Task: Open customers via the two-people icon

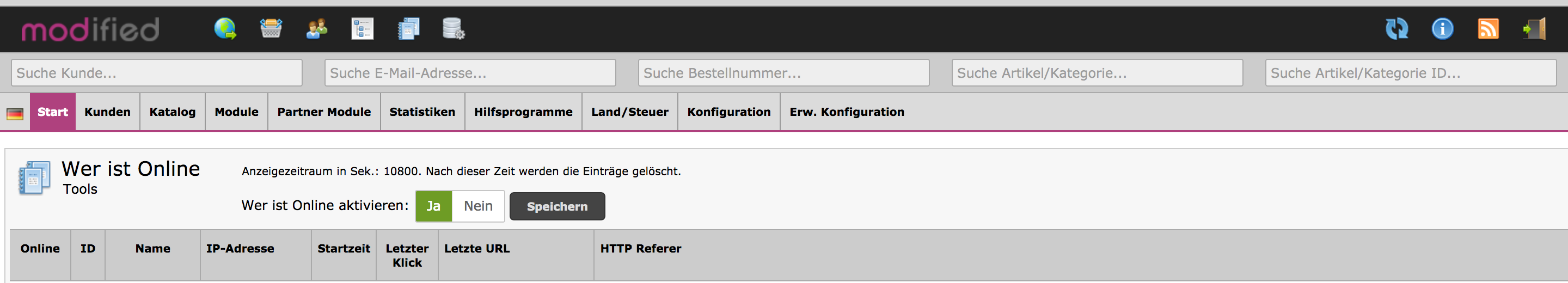Action: click(316, 29)
